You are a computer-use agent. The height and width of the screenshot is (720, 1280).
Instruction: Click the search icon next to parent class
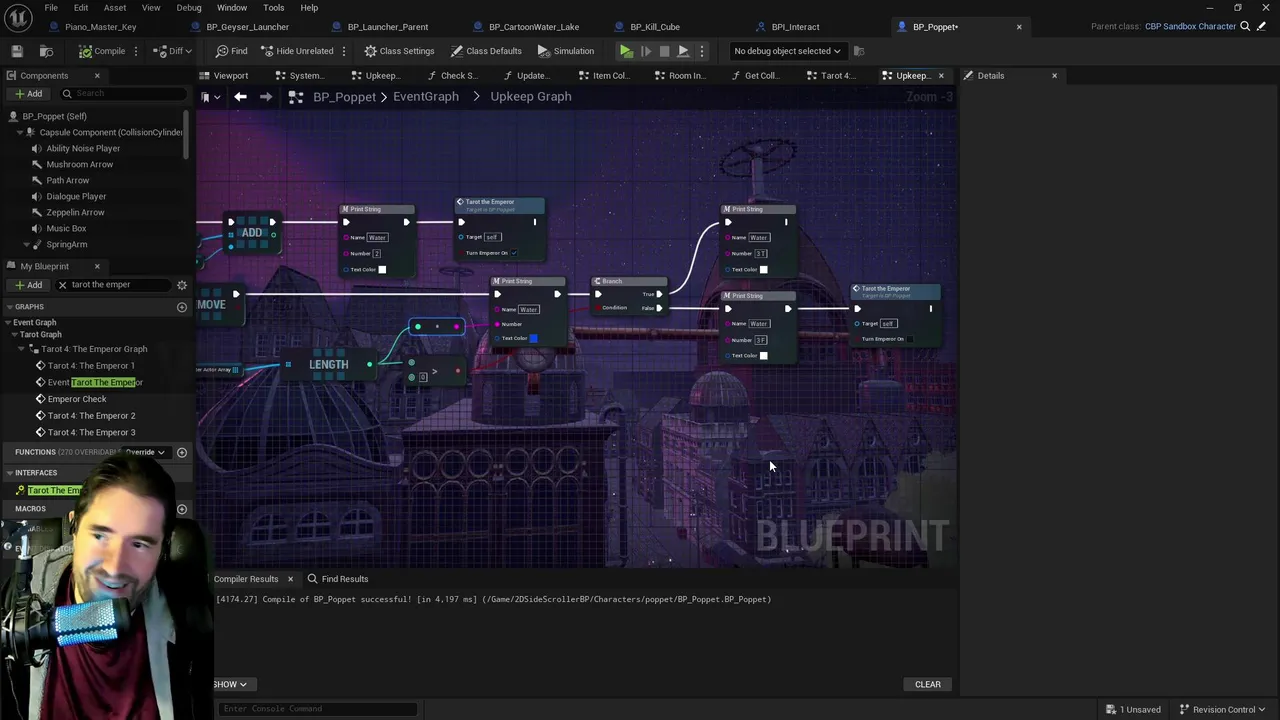(x=1245, y=27)
